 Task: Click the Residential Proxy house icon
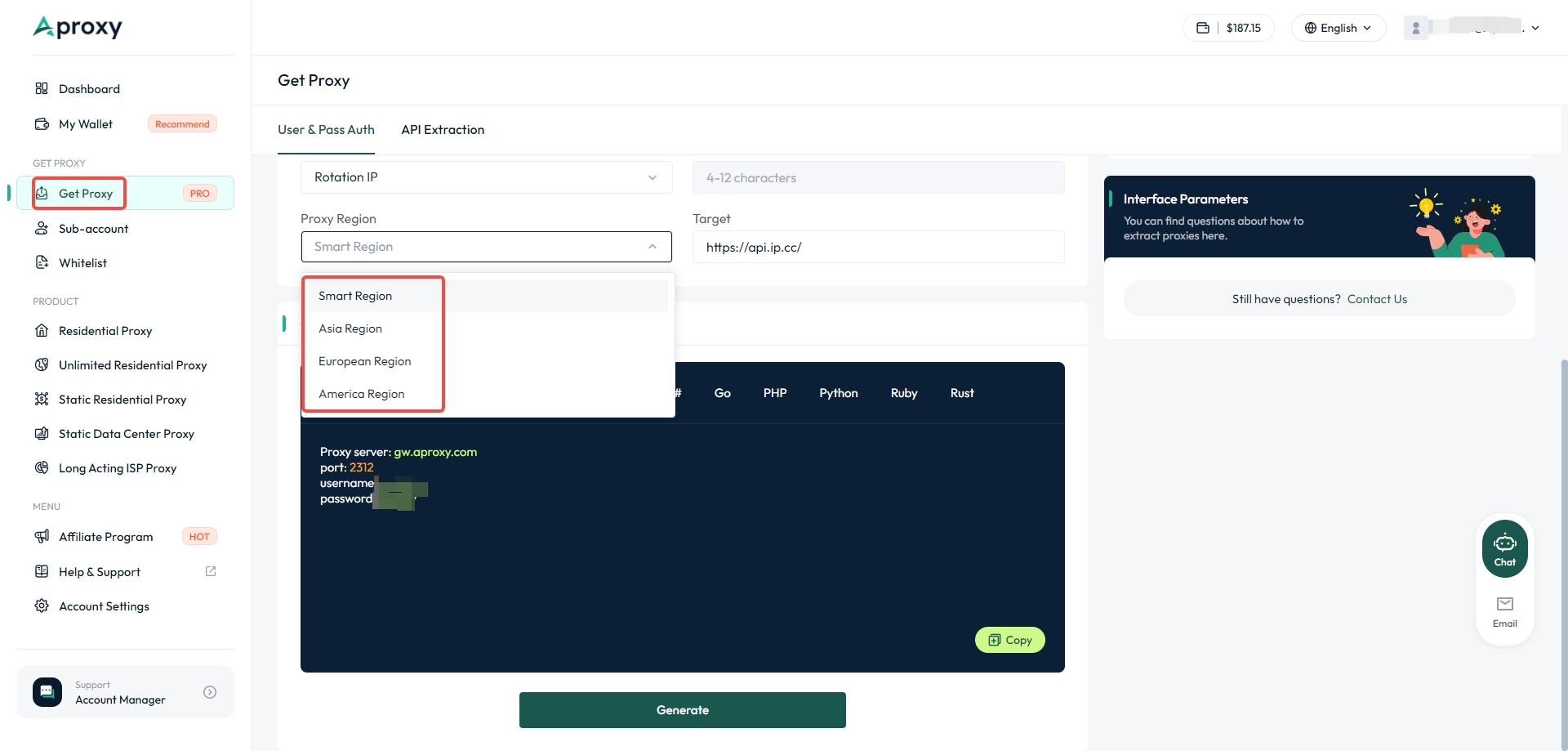click(42, 331)
